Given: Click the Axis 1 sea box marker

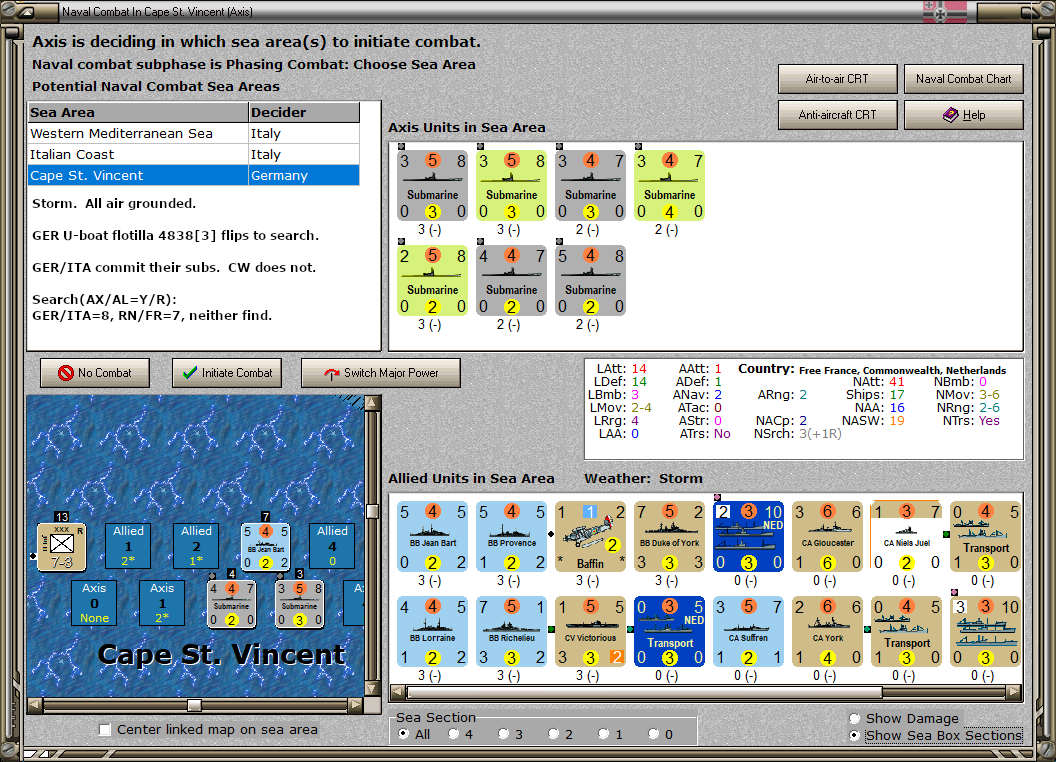Looking at the screenshot, I should tap(162, 602).
